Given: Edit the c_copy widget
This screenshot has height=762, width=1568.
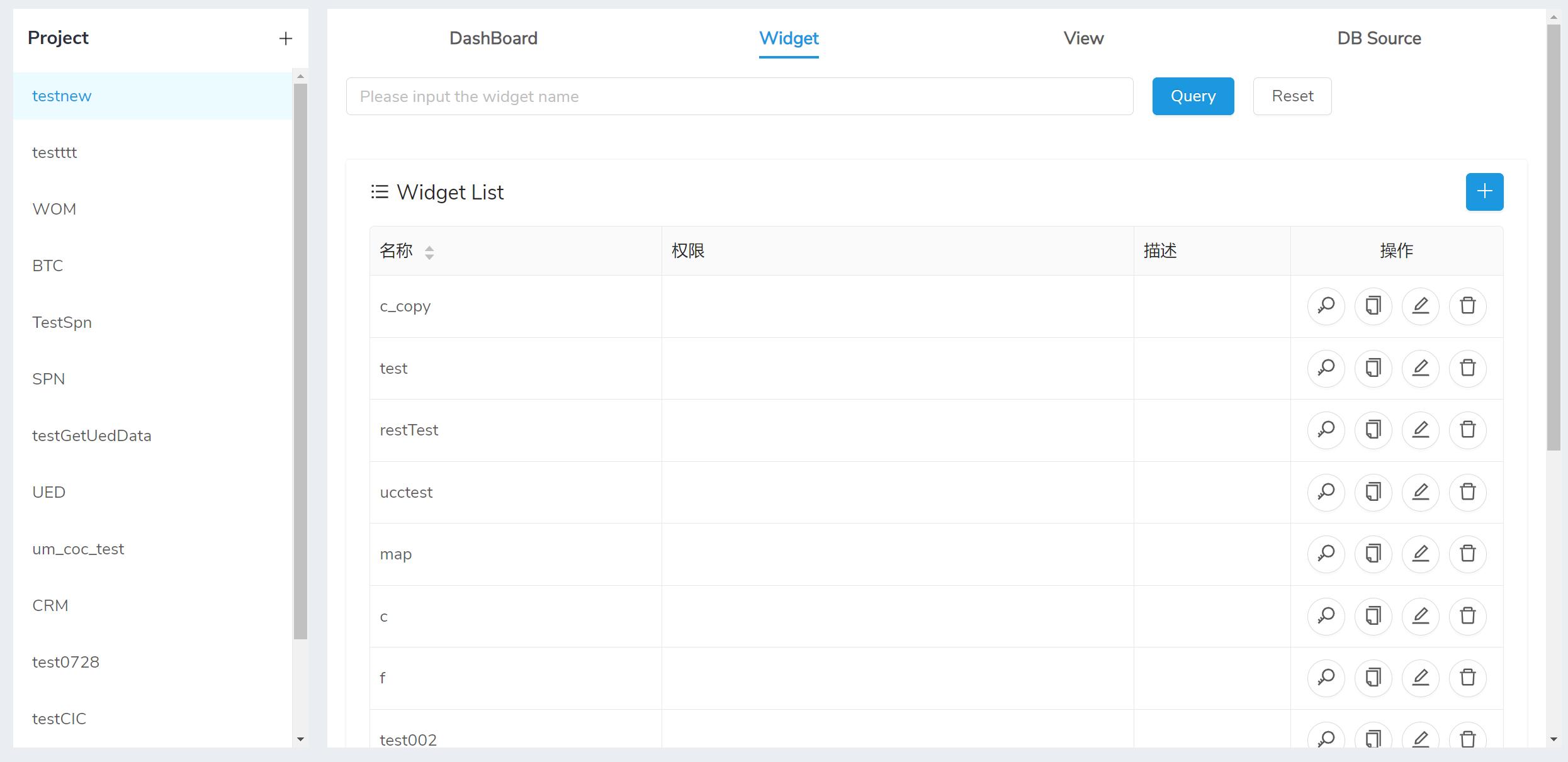Looking at the screenshot, I should 1420,306.
